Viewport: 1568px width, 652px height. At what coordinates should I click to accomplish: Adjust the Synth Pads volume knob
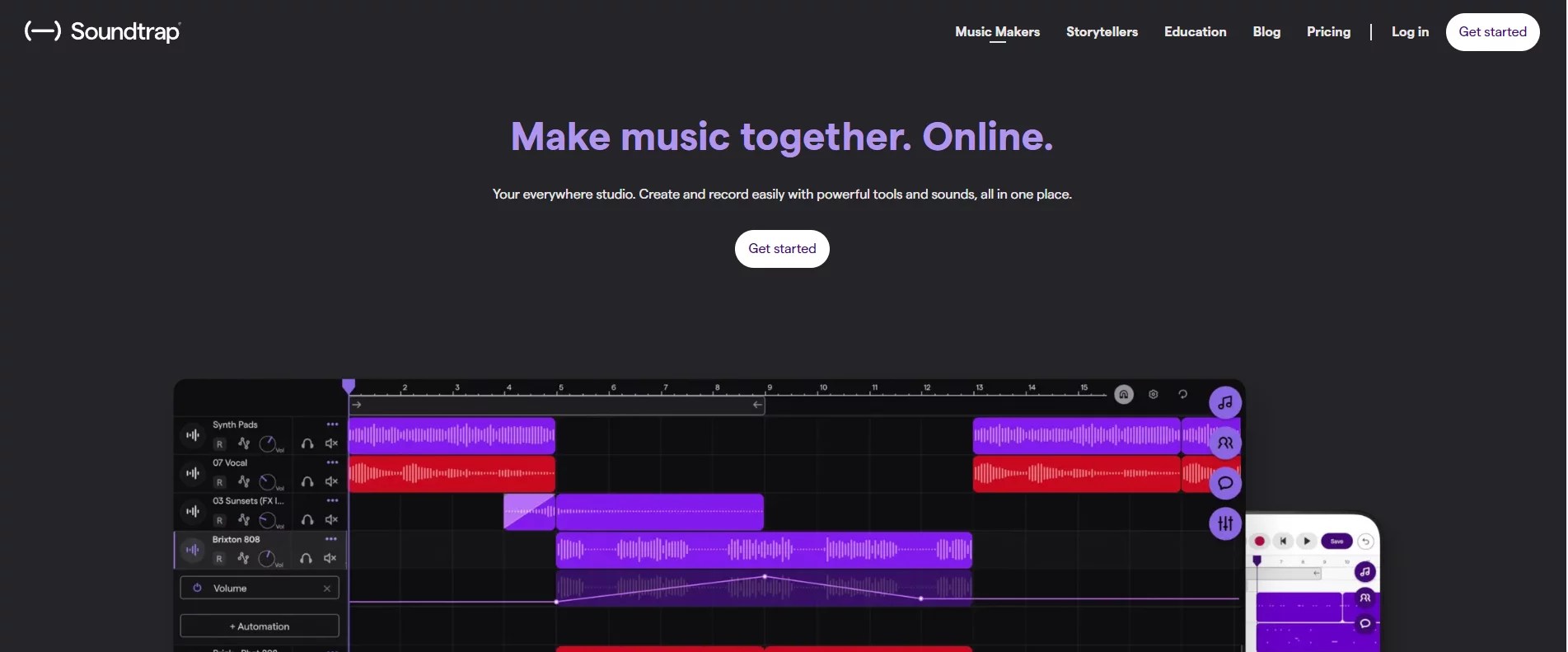[268, 443]
